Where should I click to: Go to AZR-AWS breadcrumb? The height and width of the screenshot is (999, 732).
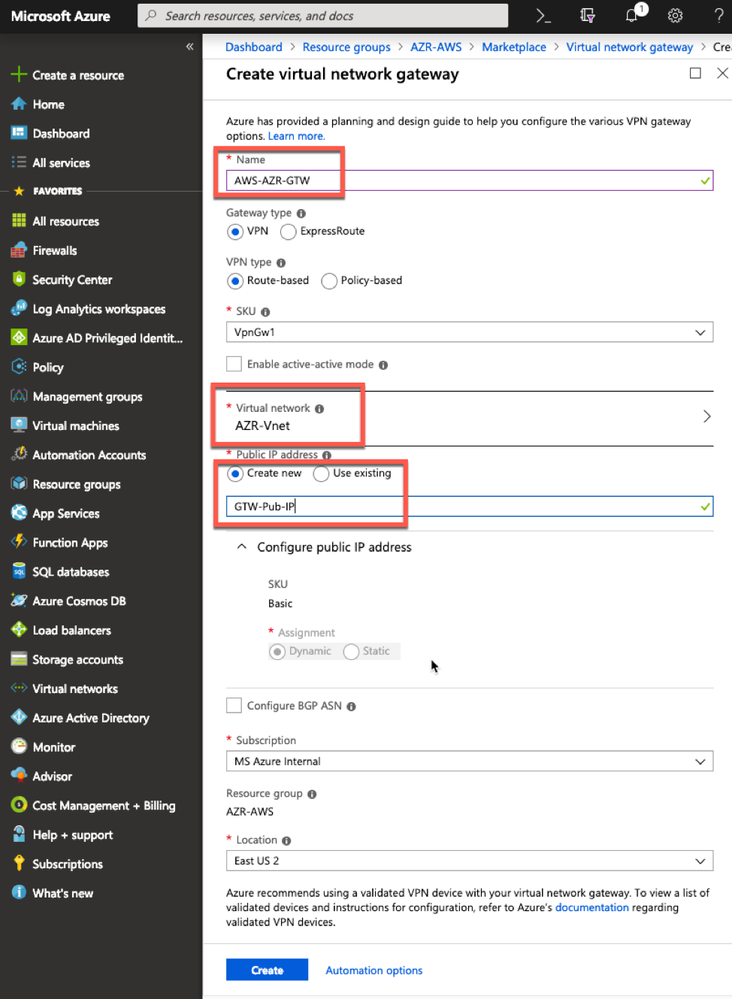click(436, 47)
